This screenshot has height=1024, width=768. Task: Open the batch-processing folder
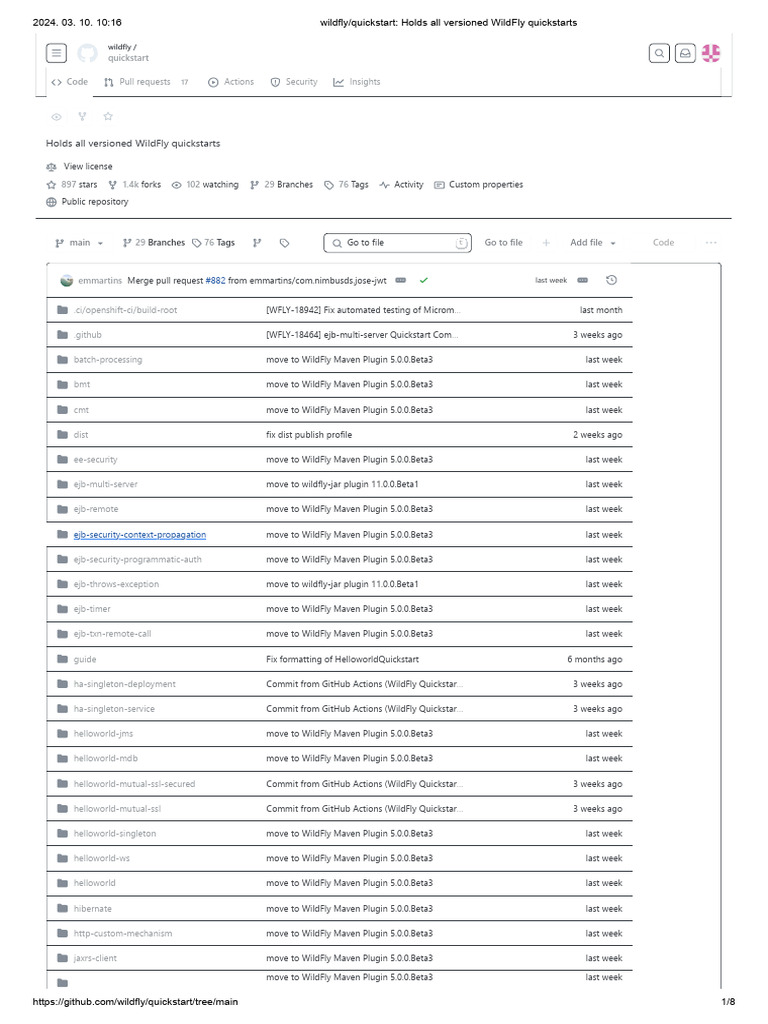point(108,360)
